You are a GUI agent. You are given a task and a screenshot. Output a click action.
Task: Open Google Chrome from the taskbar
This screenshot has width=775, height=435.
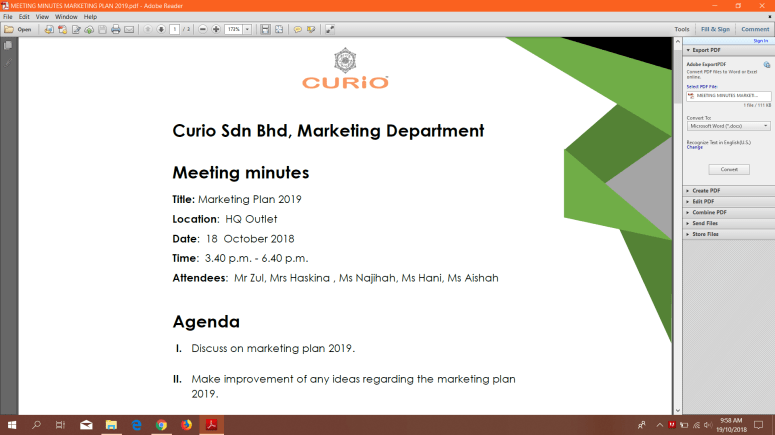161,425
